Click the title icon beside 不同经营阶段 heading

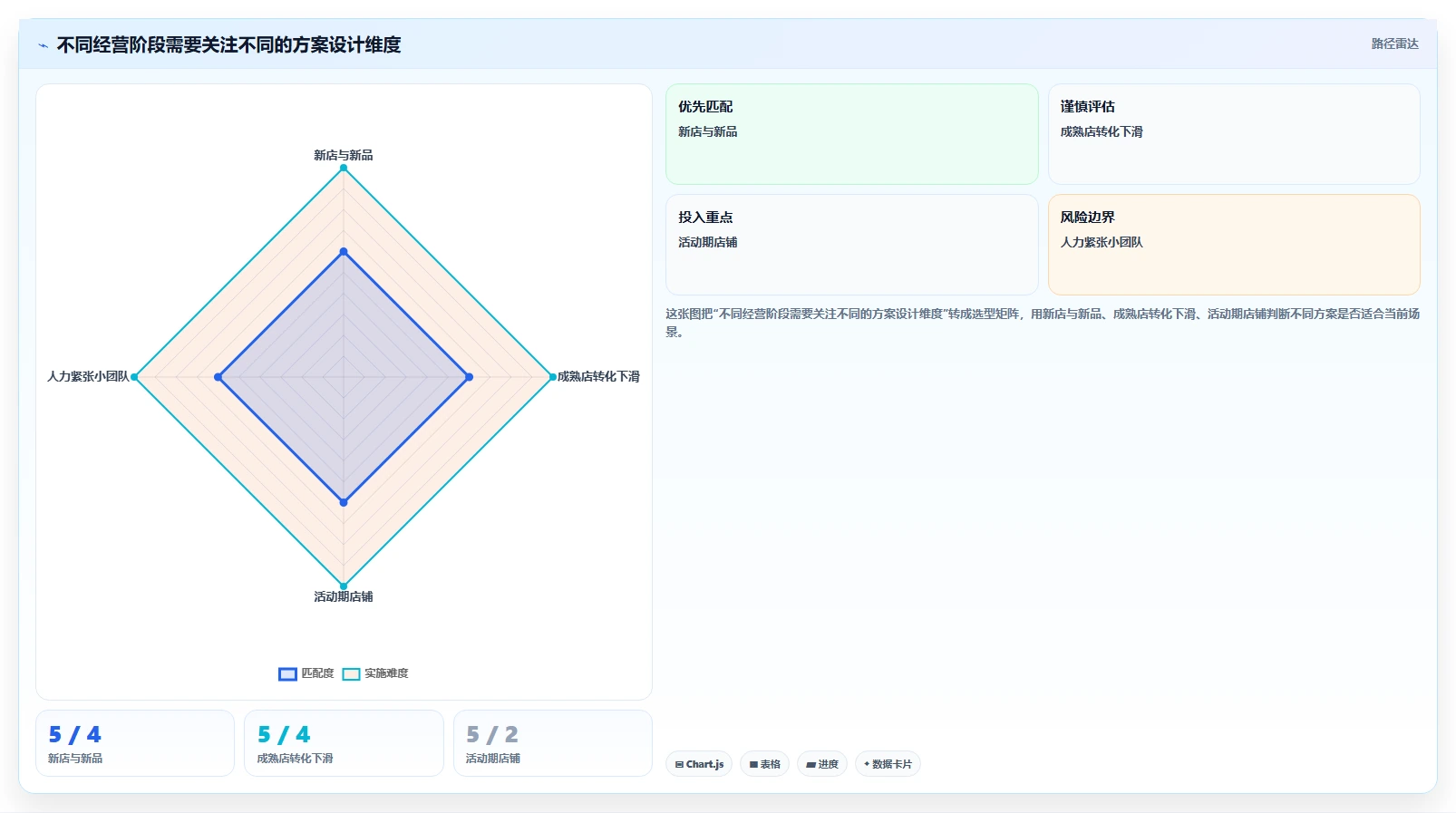43,45
